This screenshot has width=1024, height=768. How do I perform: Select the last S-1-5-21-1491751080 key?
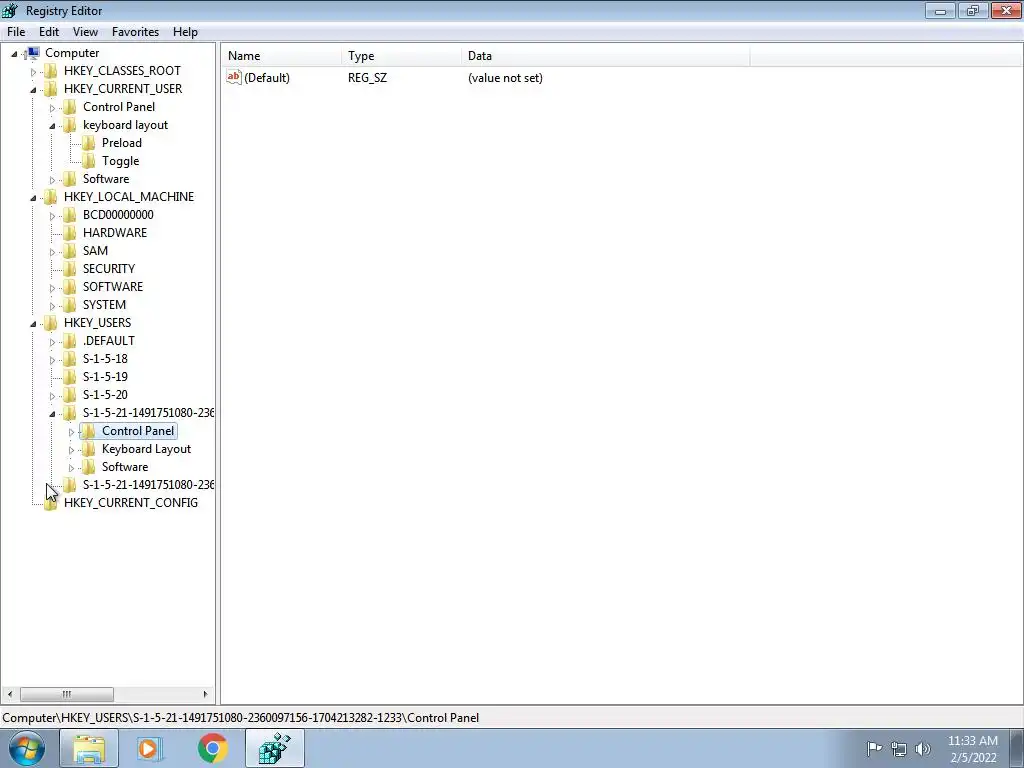click(148, 485)
